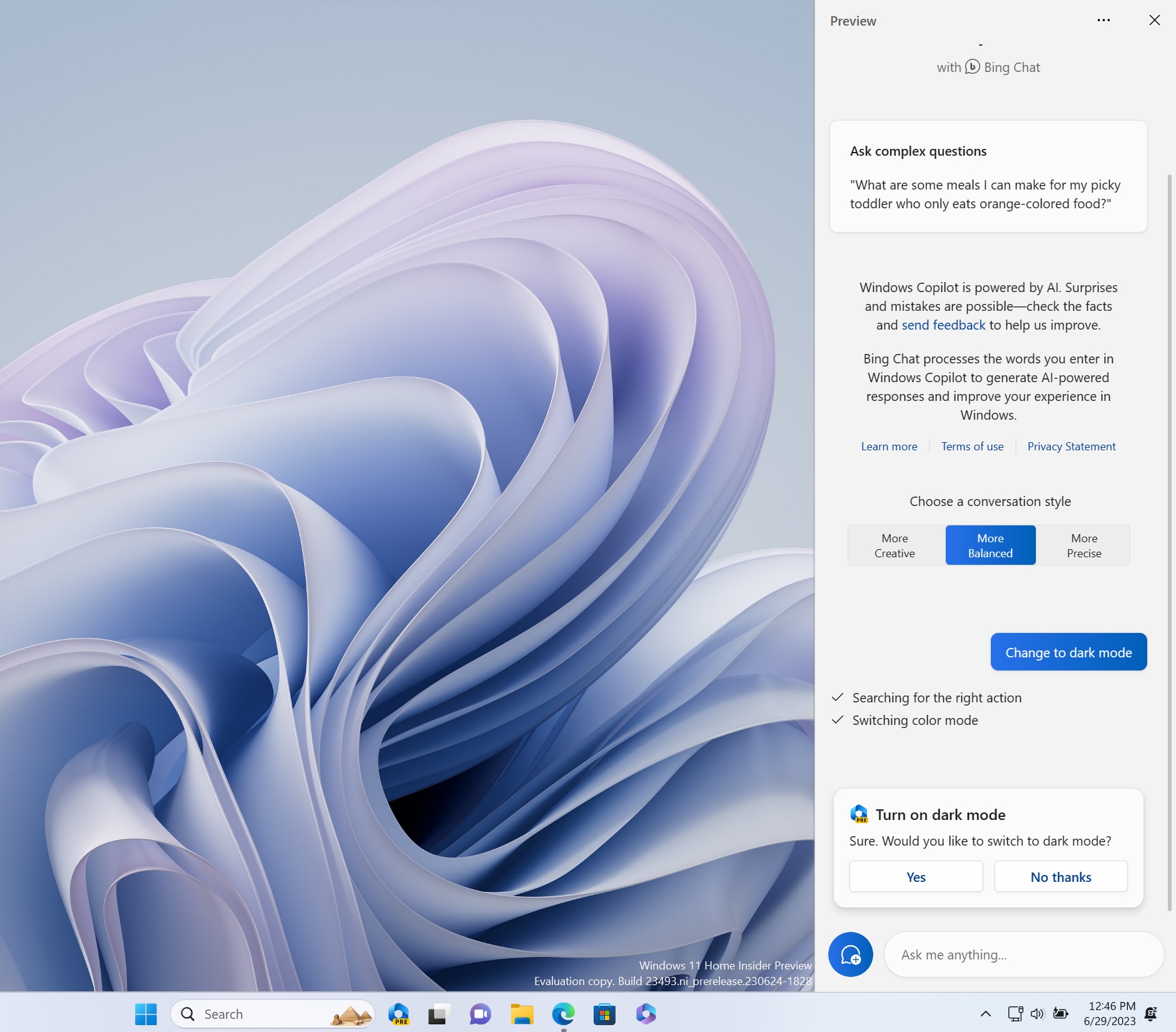Click the Ask me anything input field

pos(1022,954)
